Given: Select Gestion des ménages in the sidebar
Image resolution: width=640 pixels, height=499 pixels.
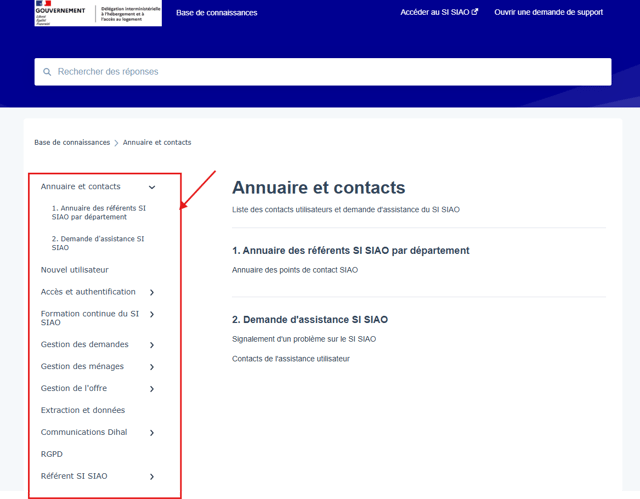Looking at the screenshot, I should (x=82, y=366).
